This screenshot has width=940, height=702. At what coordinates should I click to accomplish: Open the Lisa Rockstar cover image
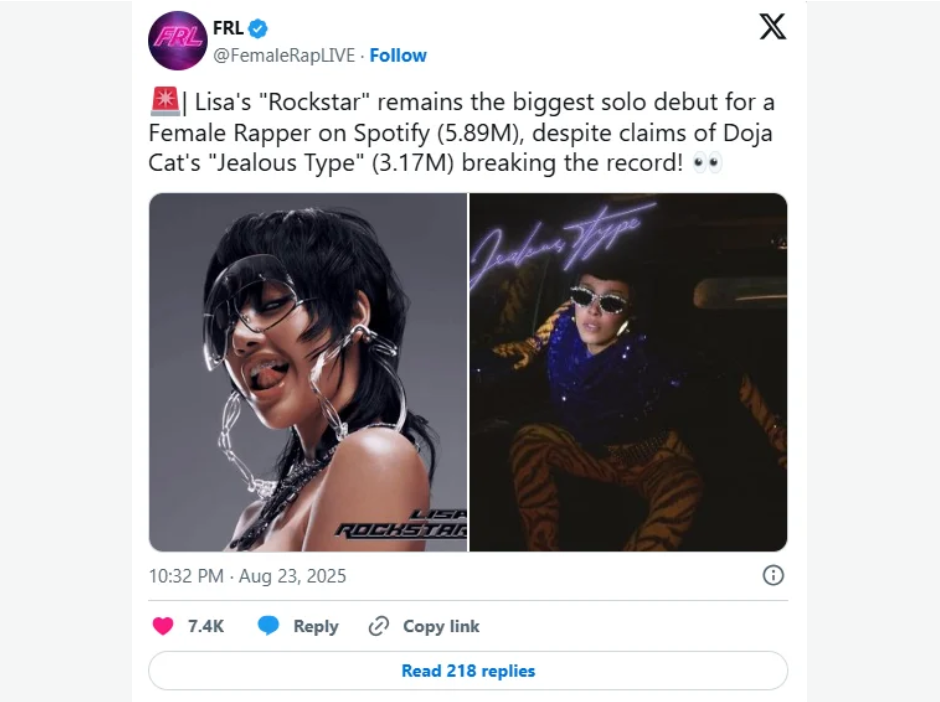(x=308, y=372)
